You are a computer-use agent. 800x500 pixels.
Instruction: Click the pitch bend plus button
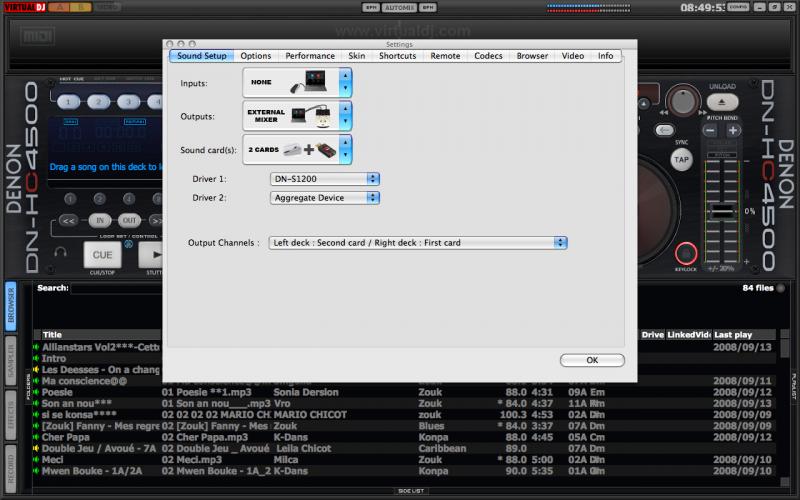click(734, 131)
